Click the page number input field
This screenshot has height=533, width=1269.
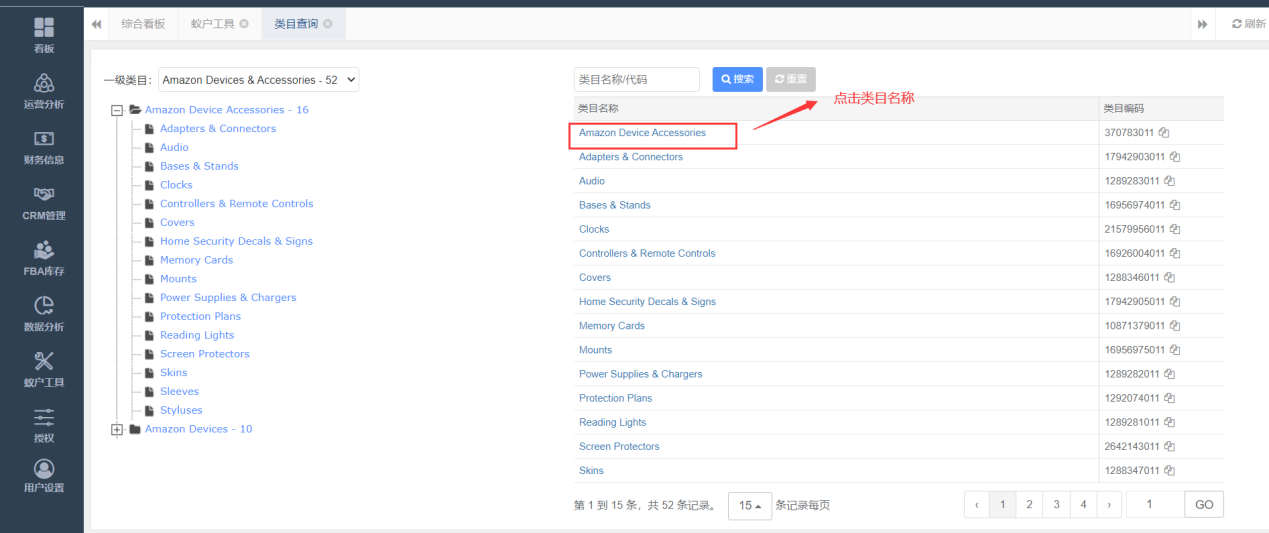point(1155,505)
